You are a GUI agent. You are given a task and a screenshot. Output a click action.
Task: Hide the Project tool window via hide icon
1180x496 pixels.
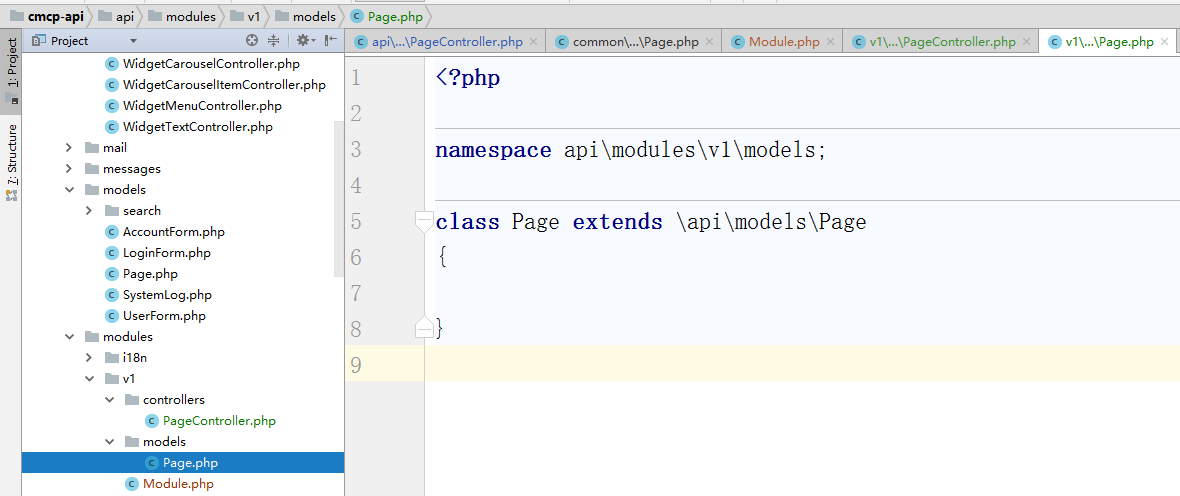(x=329, y=41)
